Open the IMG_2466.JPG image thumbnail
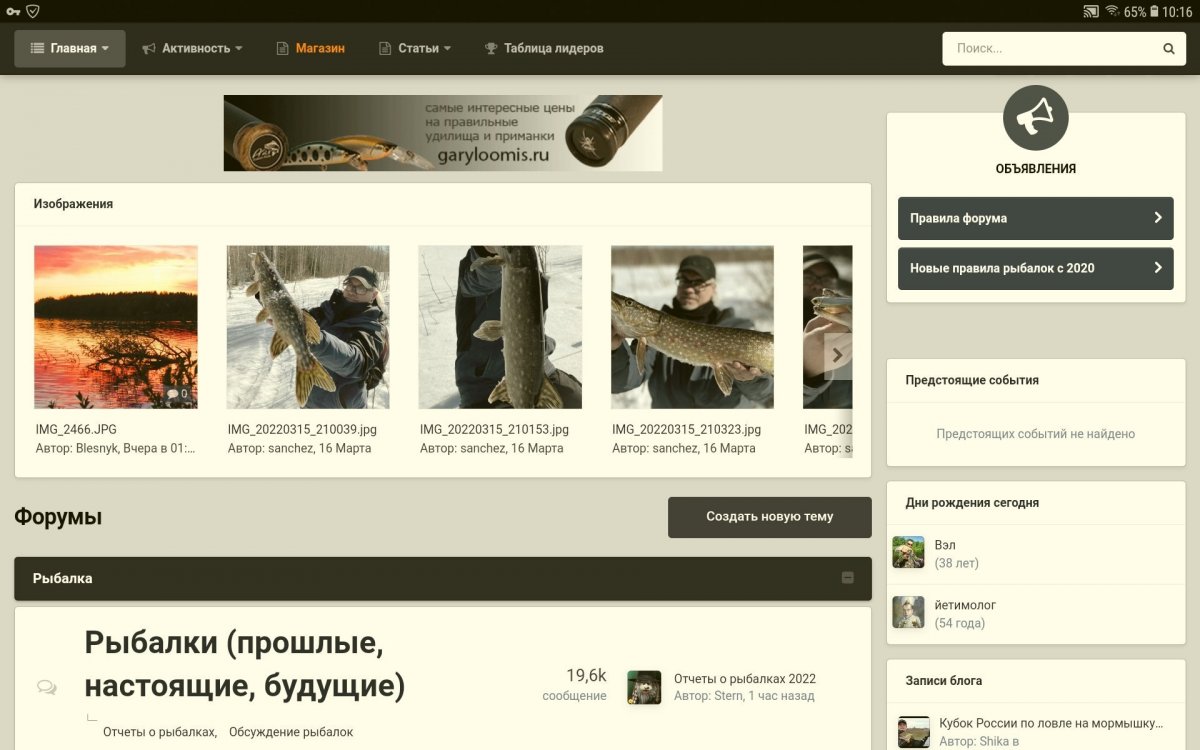The image size is (1200, 750). (115, 325)
